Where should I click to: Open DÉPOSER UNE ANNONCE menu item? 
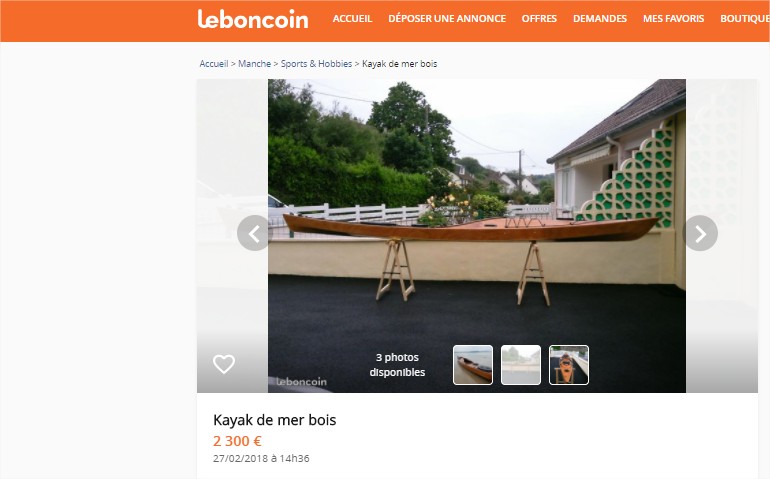click(x=447, y=19)
